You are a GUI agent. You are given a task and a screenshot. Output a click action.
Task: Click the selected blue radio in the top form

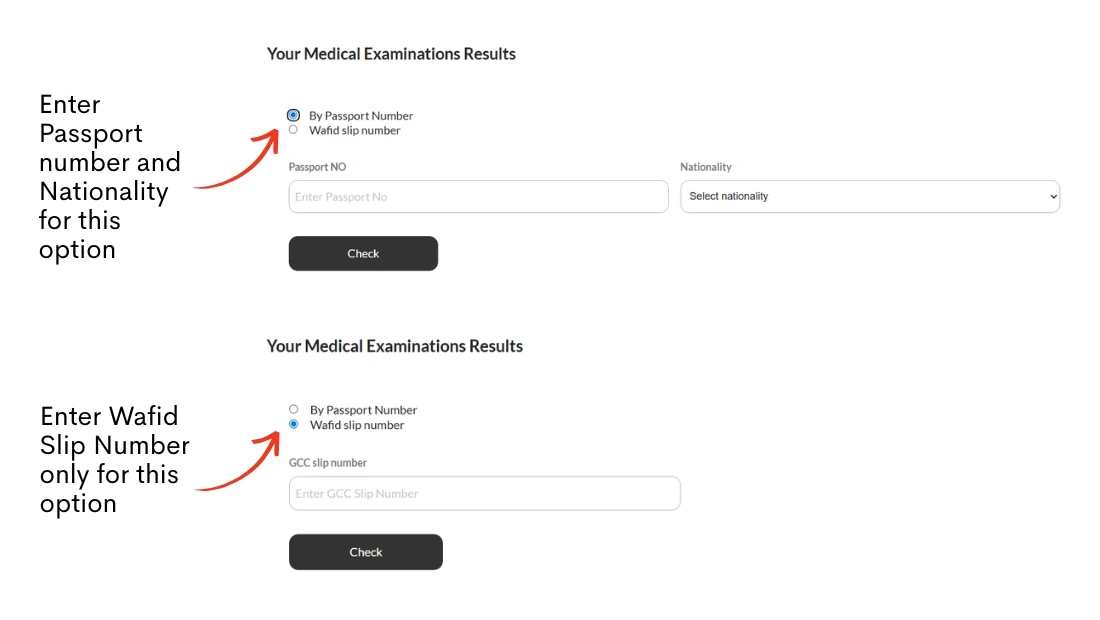[x=293, y=115]
